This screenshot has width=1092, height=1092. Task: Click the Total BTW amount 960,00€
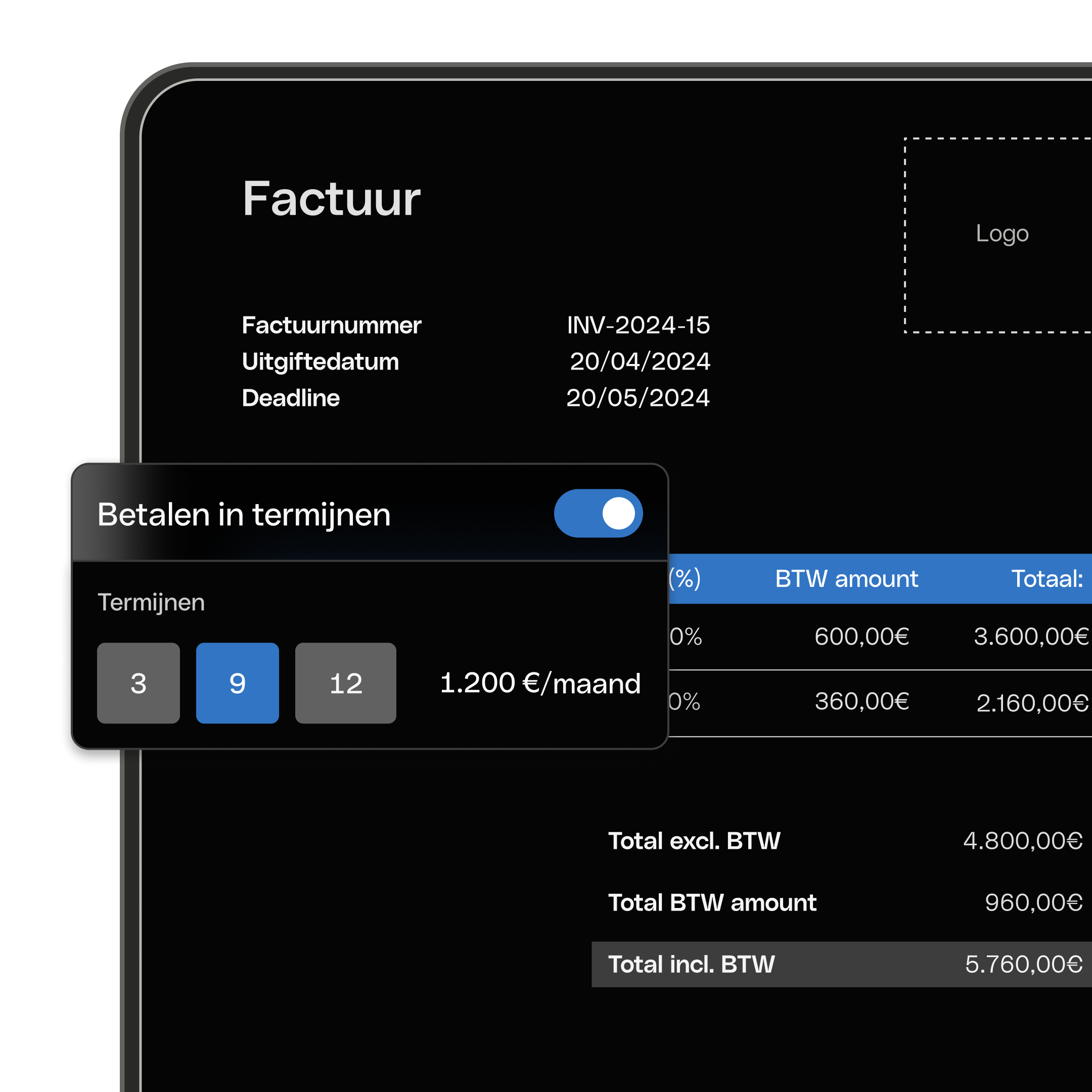pos(1033,902)
